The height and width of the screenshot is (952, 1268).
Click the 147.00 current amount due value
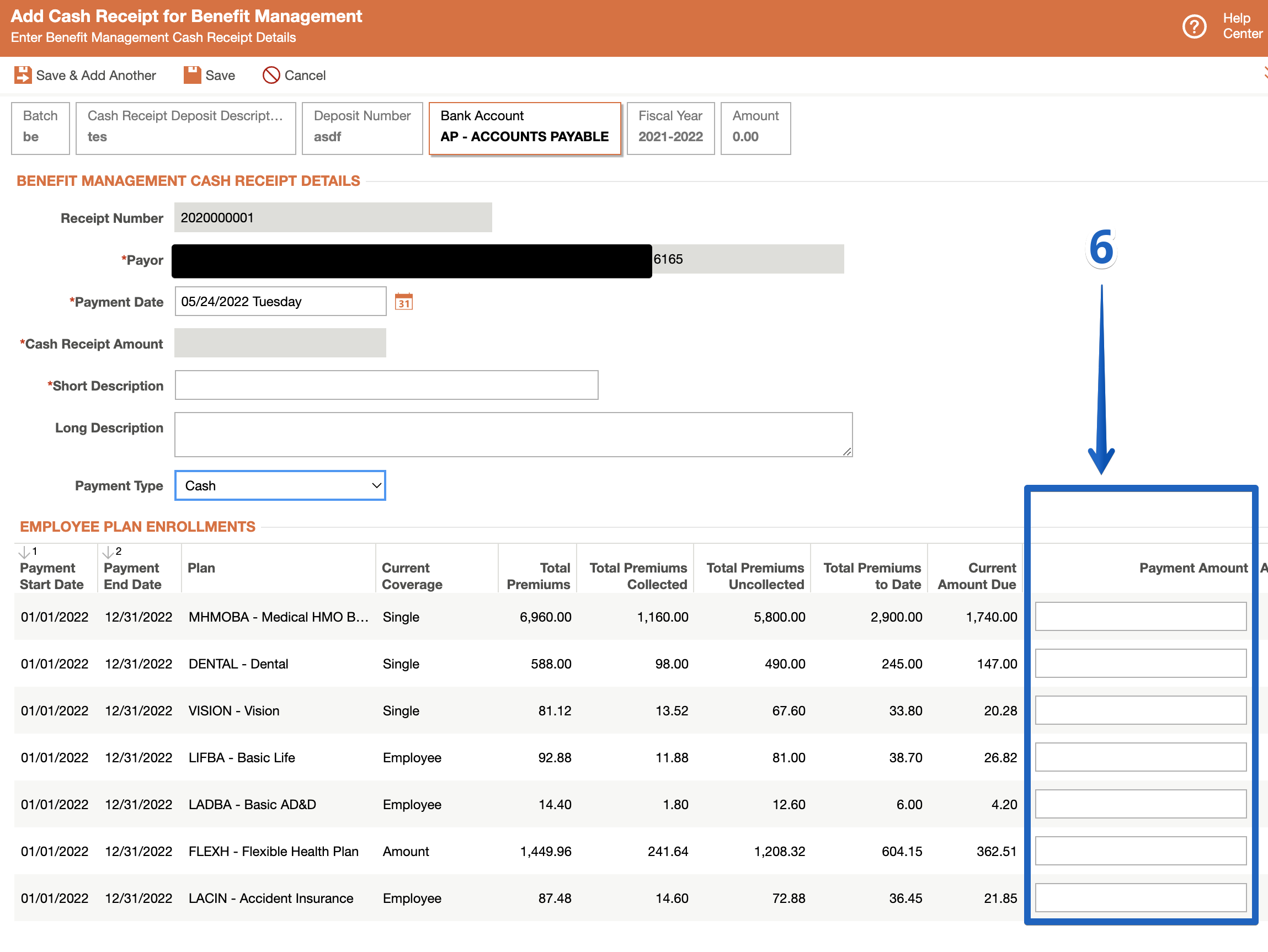pyautogui.click(x=997, y=664)
